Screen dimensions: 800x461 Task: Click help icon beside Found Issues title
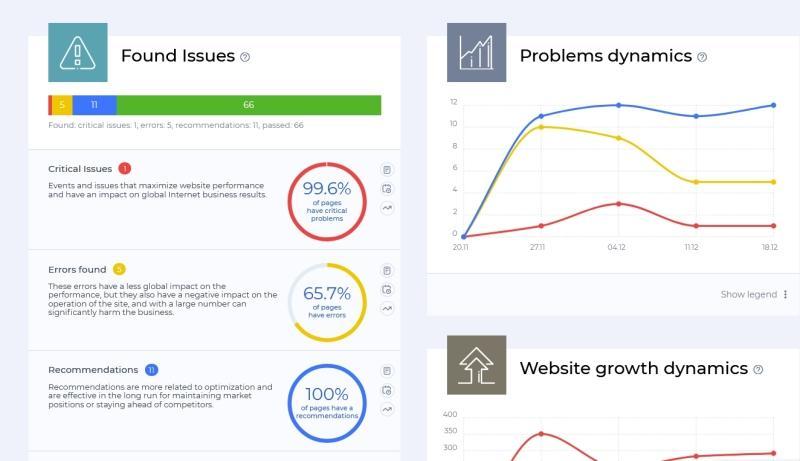tap(245, 57)
